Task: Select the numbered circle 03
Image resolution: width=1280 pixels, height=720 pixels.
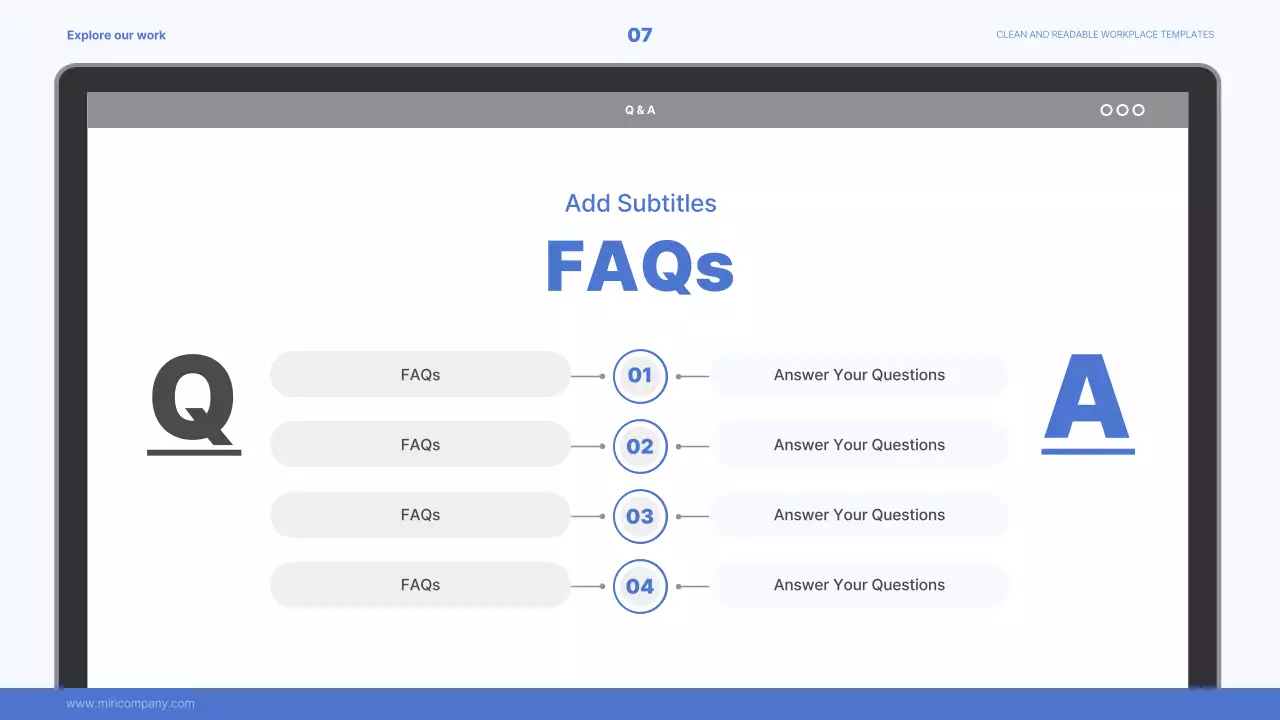Action: pyautogui.click(x=640, y=516)
